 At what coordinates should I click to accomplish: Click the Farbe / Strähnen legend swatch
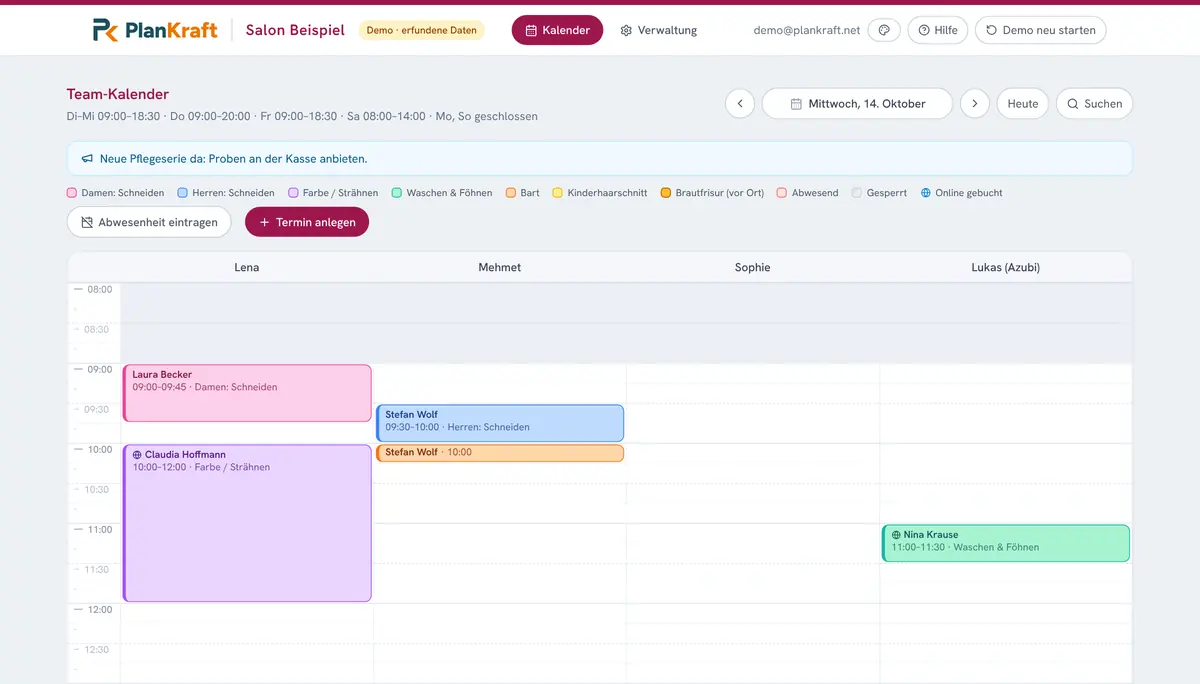coord(294,193)
